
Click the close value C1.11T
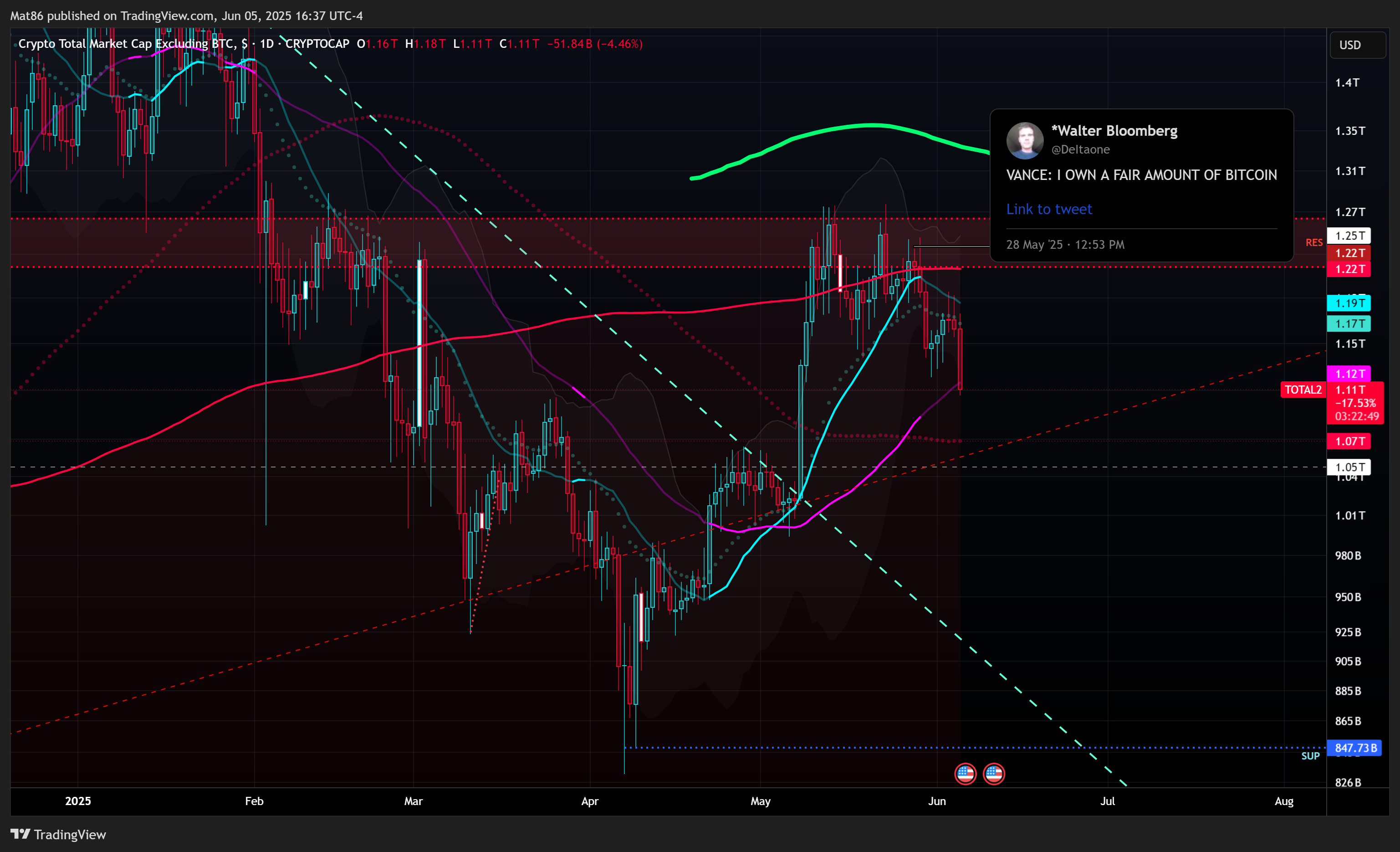point(519,44)
